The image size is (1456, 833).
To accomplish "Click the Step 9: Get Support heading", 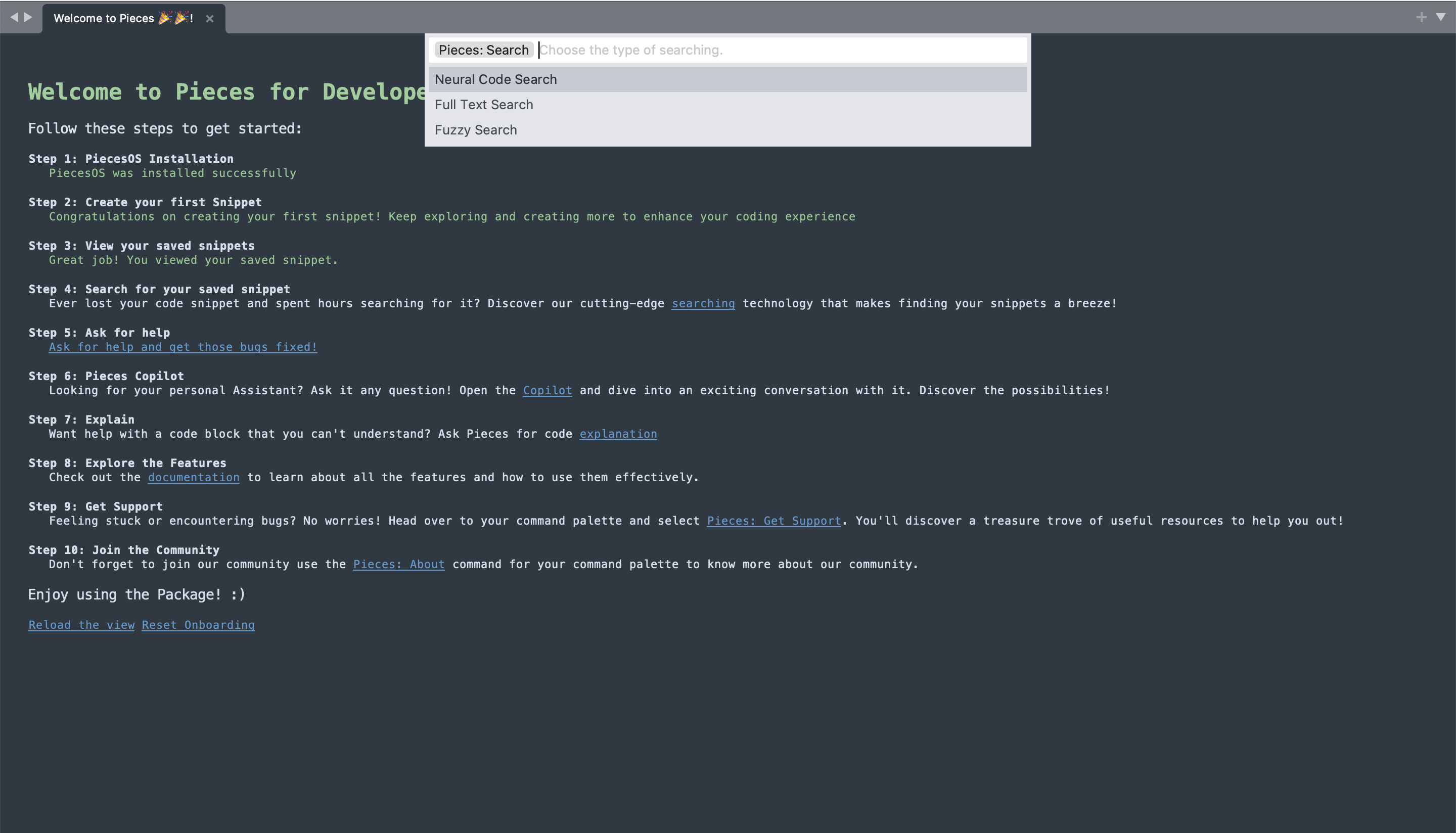I will click(x=96, y=506).
